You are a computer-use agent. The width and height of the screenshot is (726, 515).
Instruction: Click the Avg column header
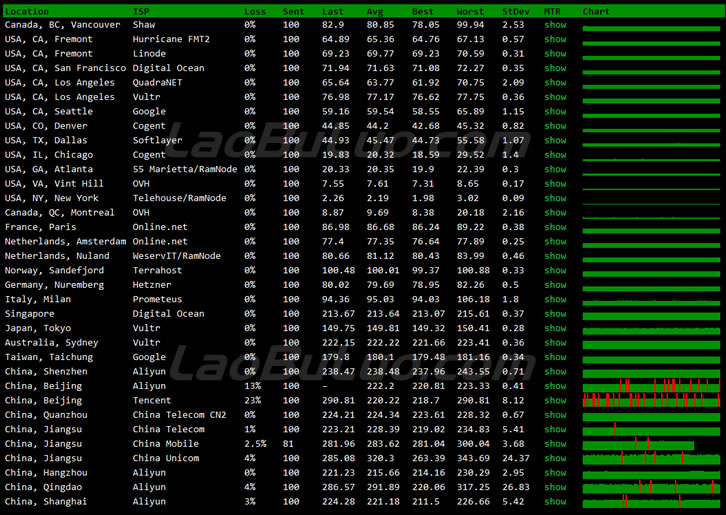pyautogui.click(x=375, y=12)
